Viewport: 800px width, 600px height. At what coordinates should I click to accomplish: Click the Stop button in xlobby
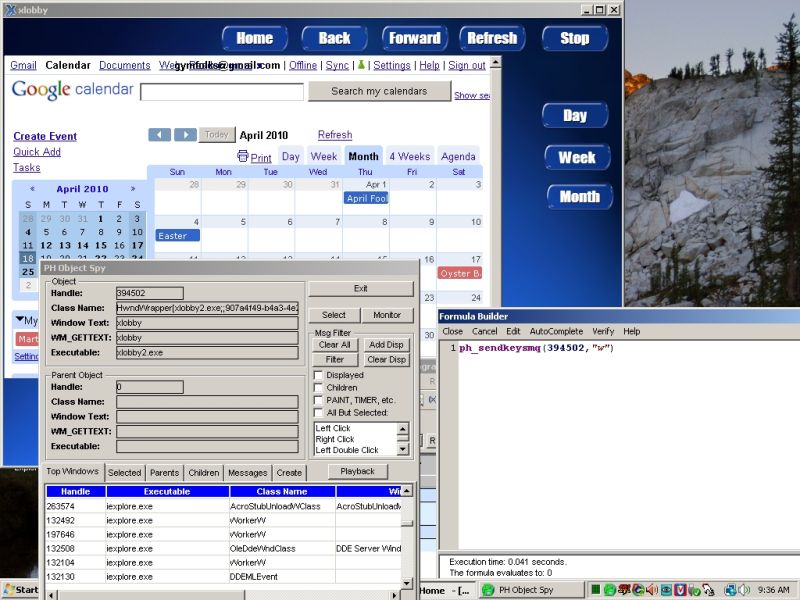(x=575, y=38)
